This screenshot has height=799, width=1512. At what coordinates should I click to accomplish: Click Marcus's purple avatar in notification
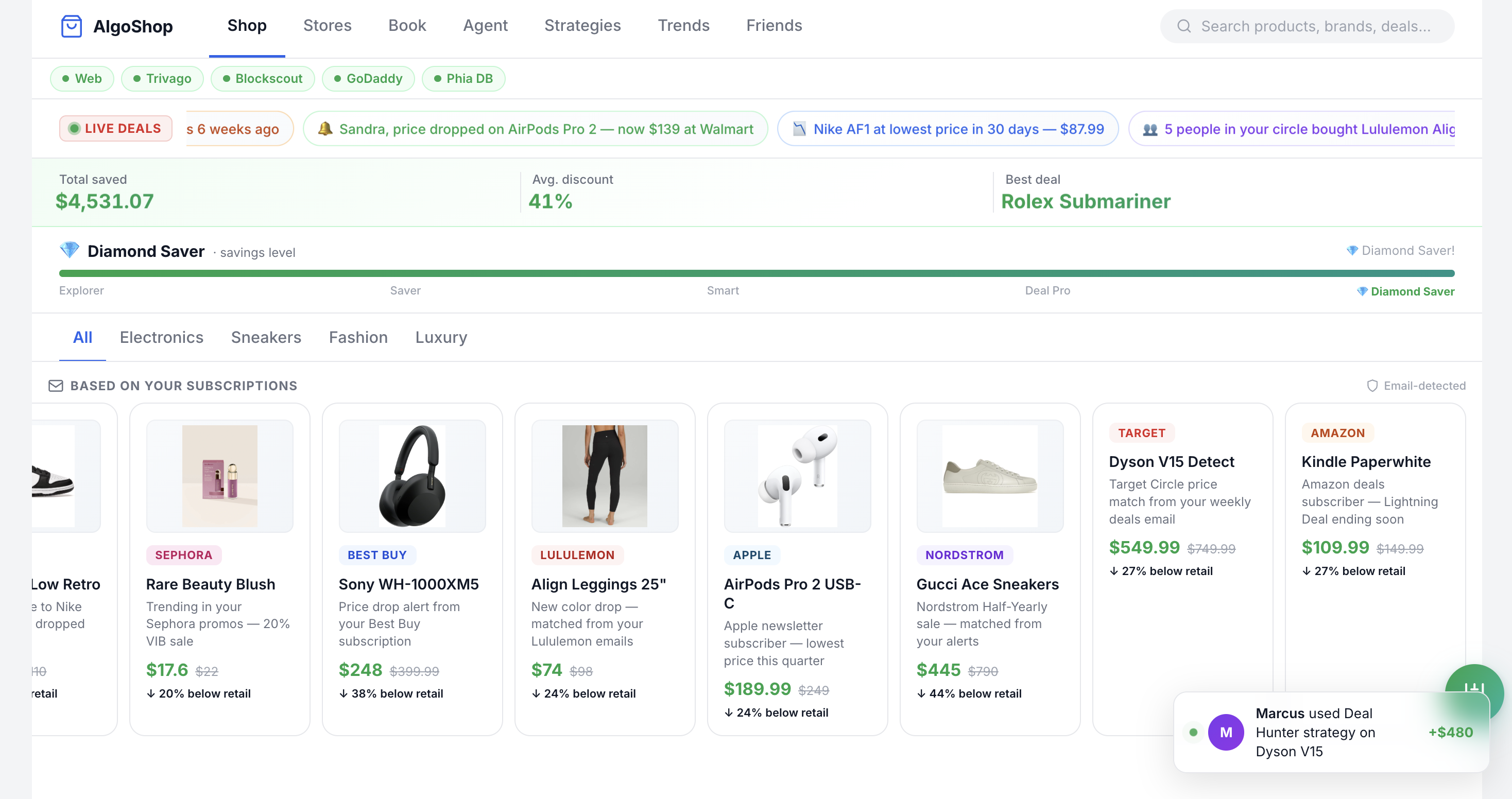(x=1226, y=732)
